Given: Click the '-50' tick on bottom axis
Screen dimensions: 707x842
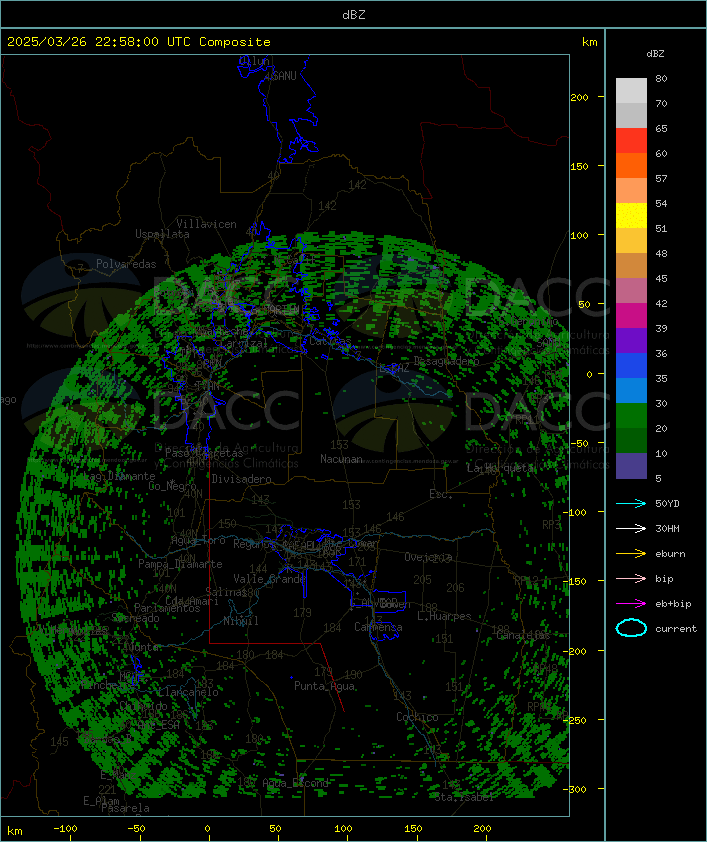Looking at the screenshot, I should [x=136, y=829].
